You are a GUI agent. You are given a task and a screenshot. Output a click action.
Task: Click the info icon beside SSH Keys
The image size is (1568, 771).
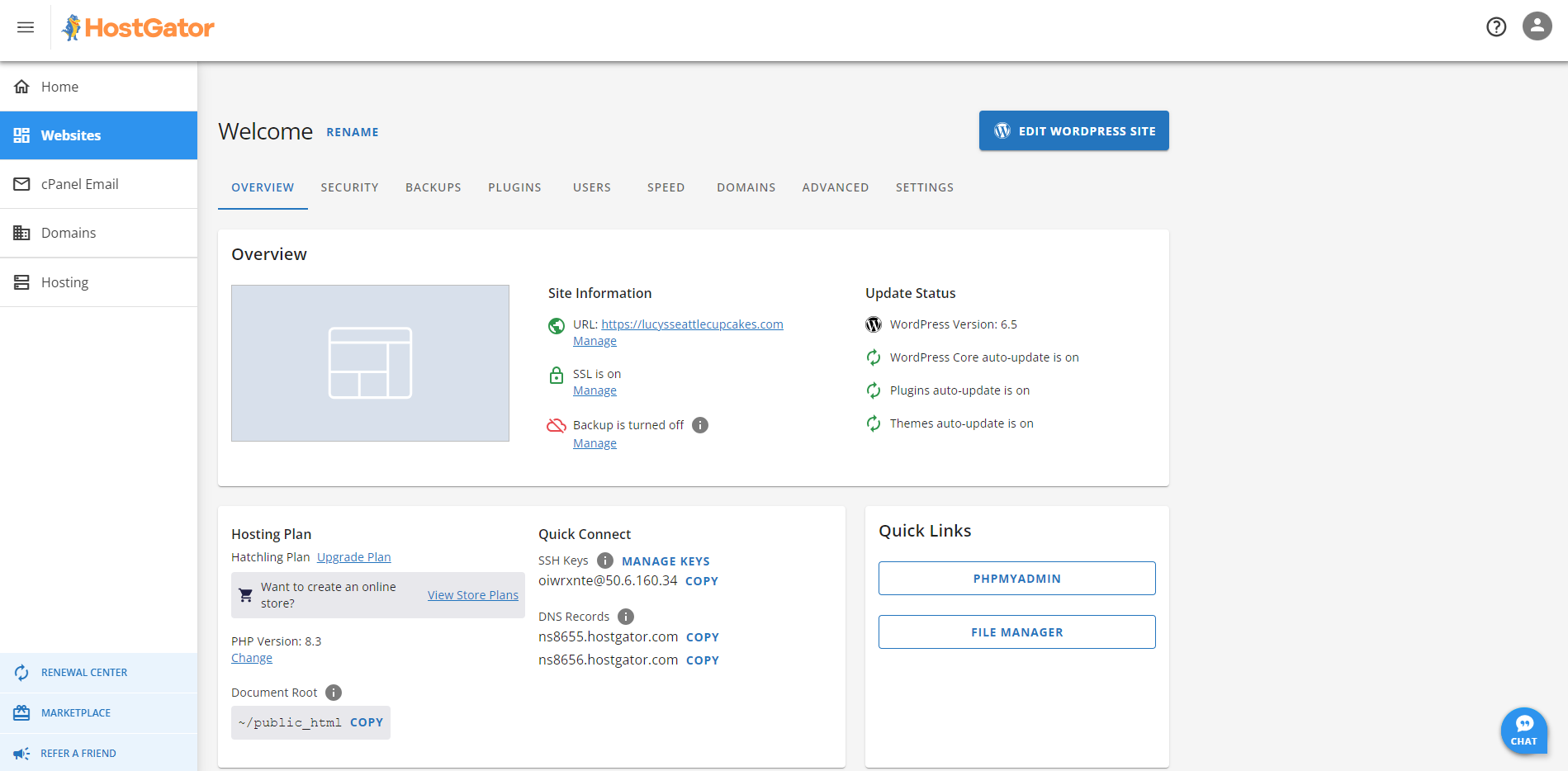(x=605, y=561)
